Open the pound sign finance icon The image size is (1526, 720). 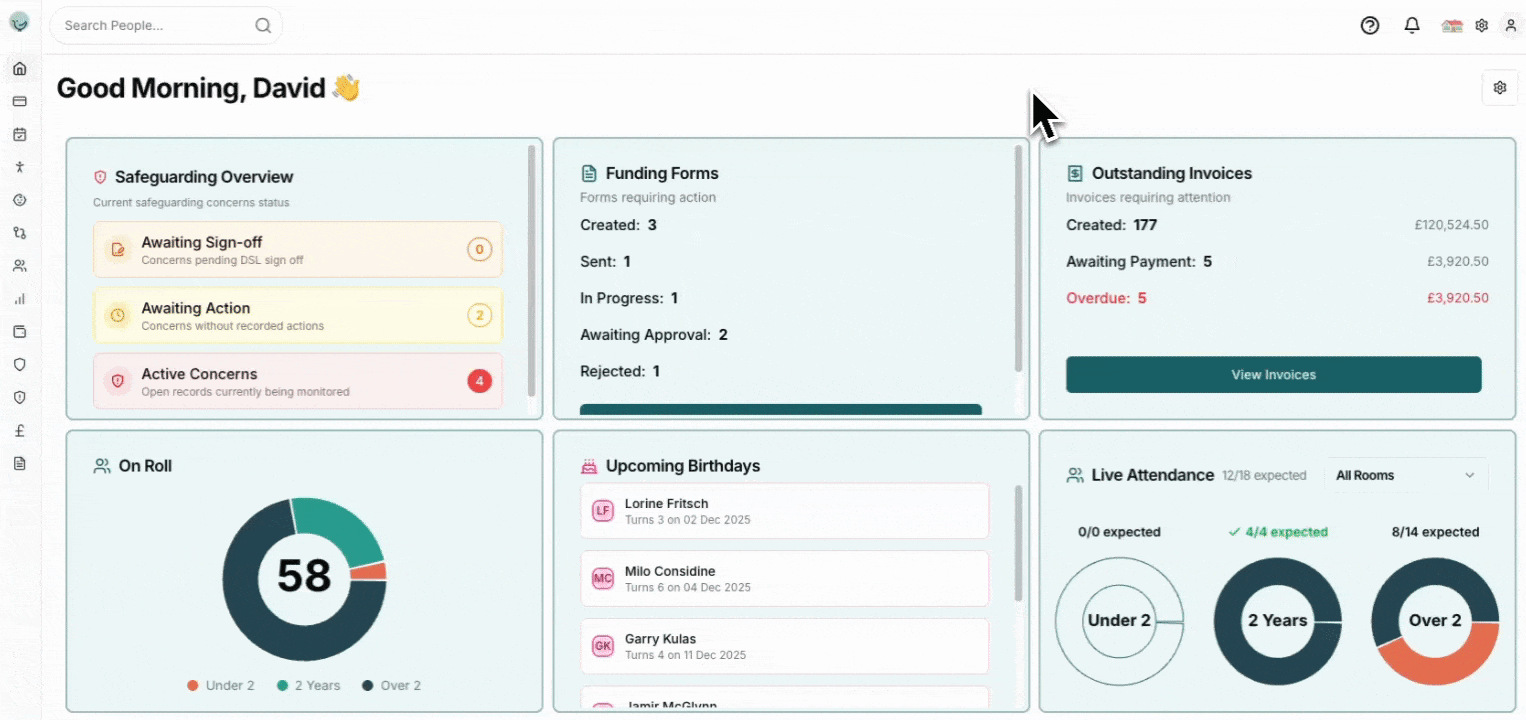point(19,430)
